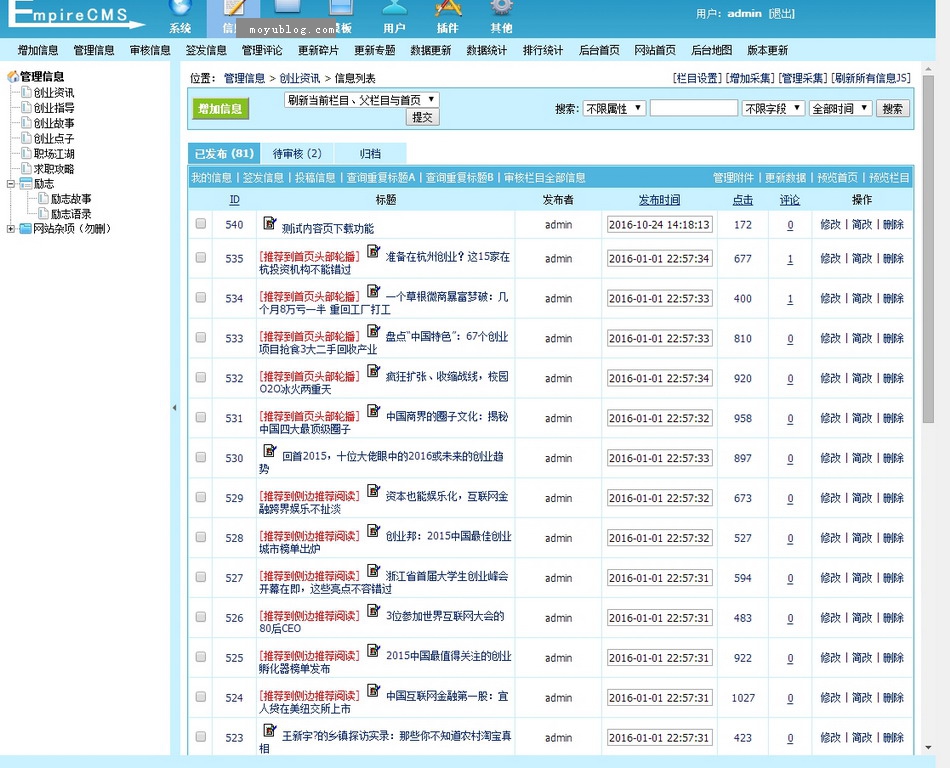Click the page icon beside 创业指导

(26, 107)
